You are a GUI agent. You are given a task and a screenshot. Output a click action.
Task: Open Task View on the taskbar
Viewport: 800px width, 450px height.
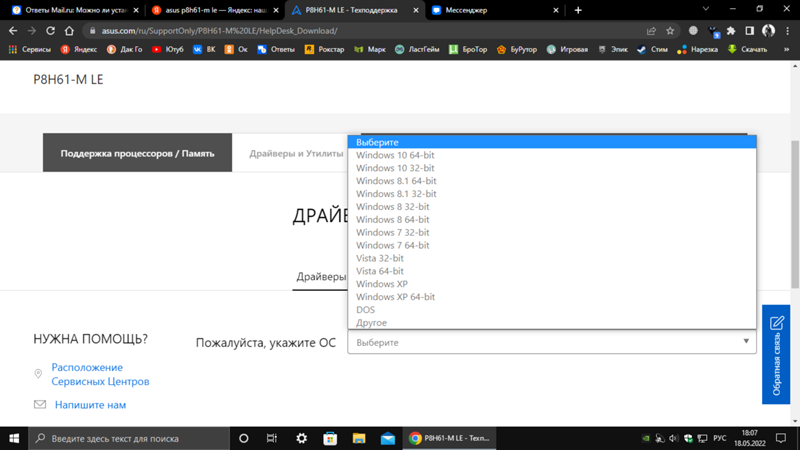click(x=271, y=438)
